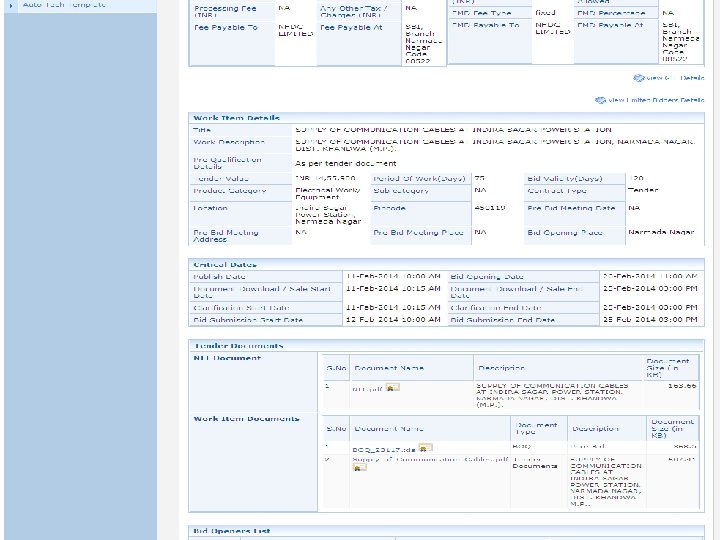Click the 'Electrical Works/Equipment' product category value

coord(328,193)
